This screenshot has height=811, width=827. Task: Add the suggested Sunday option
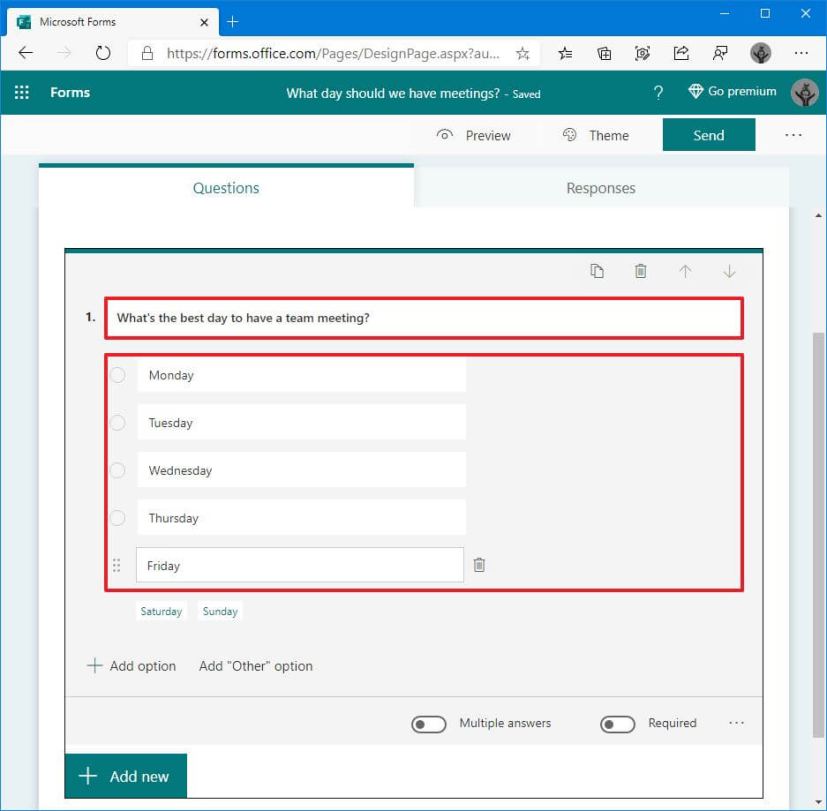point(220,611)
